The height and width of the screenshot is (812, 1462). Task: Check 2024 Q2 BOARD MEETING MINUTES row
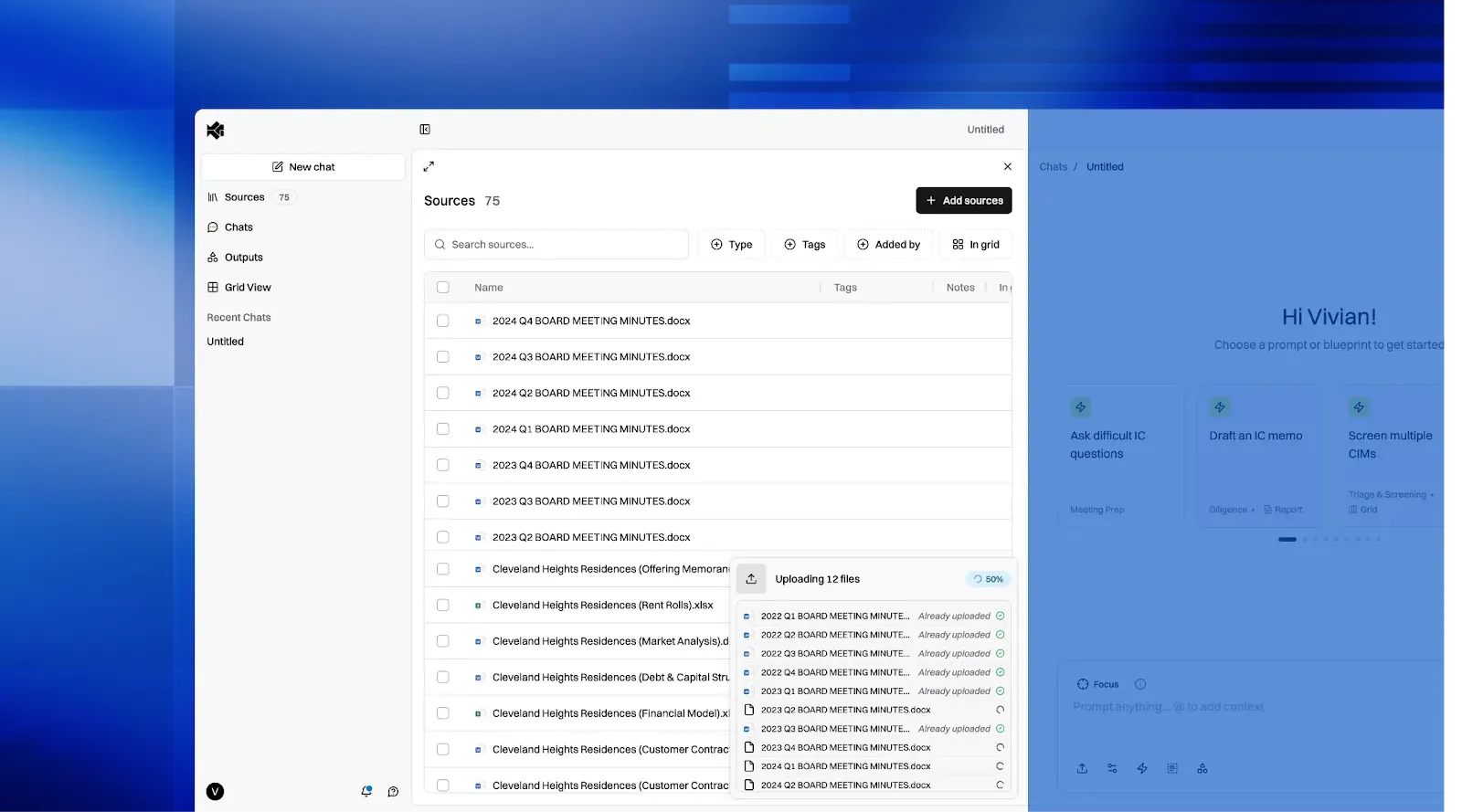tap(443, 394)
